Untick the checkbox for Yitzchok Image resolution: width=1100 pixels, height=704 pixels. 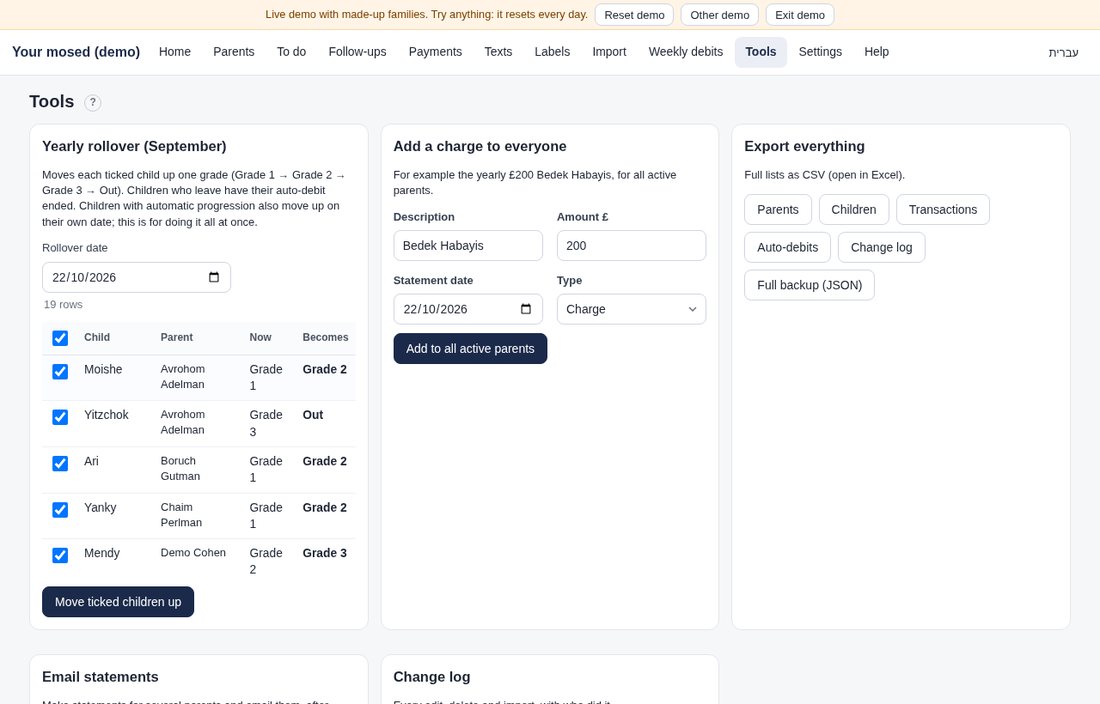tap(60, 417)
